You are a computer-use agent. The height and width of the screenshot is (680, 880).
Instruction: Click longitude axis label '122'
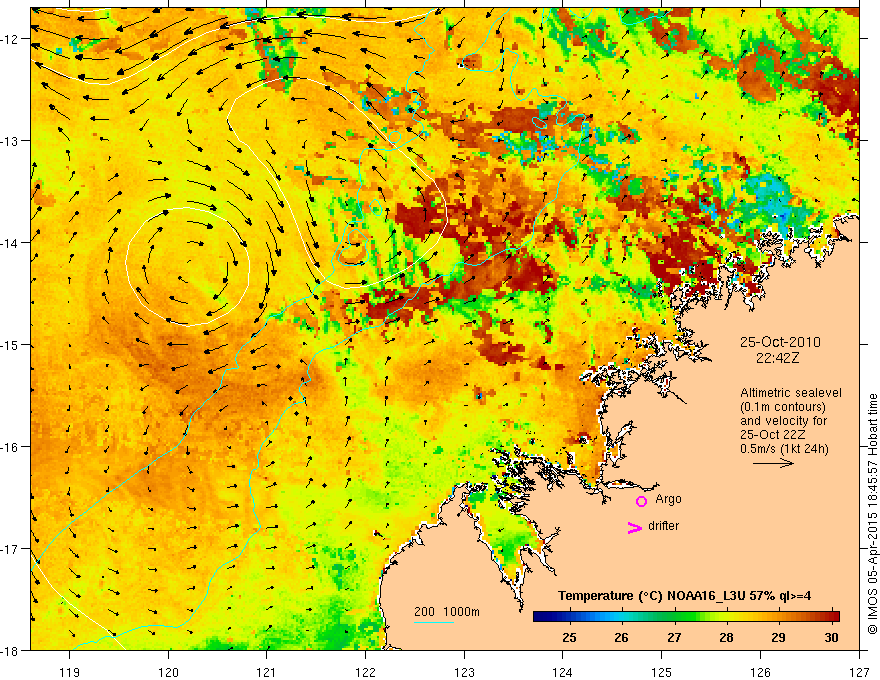click(x=365, y=672)
